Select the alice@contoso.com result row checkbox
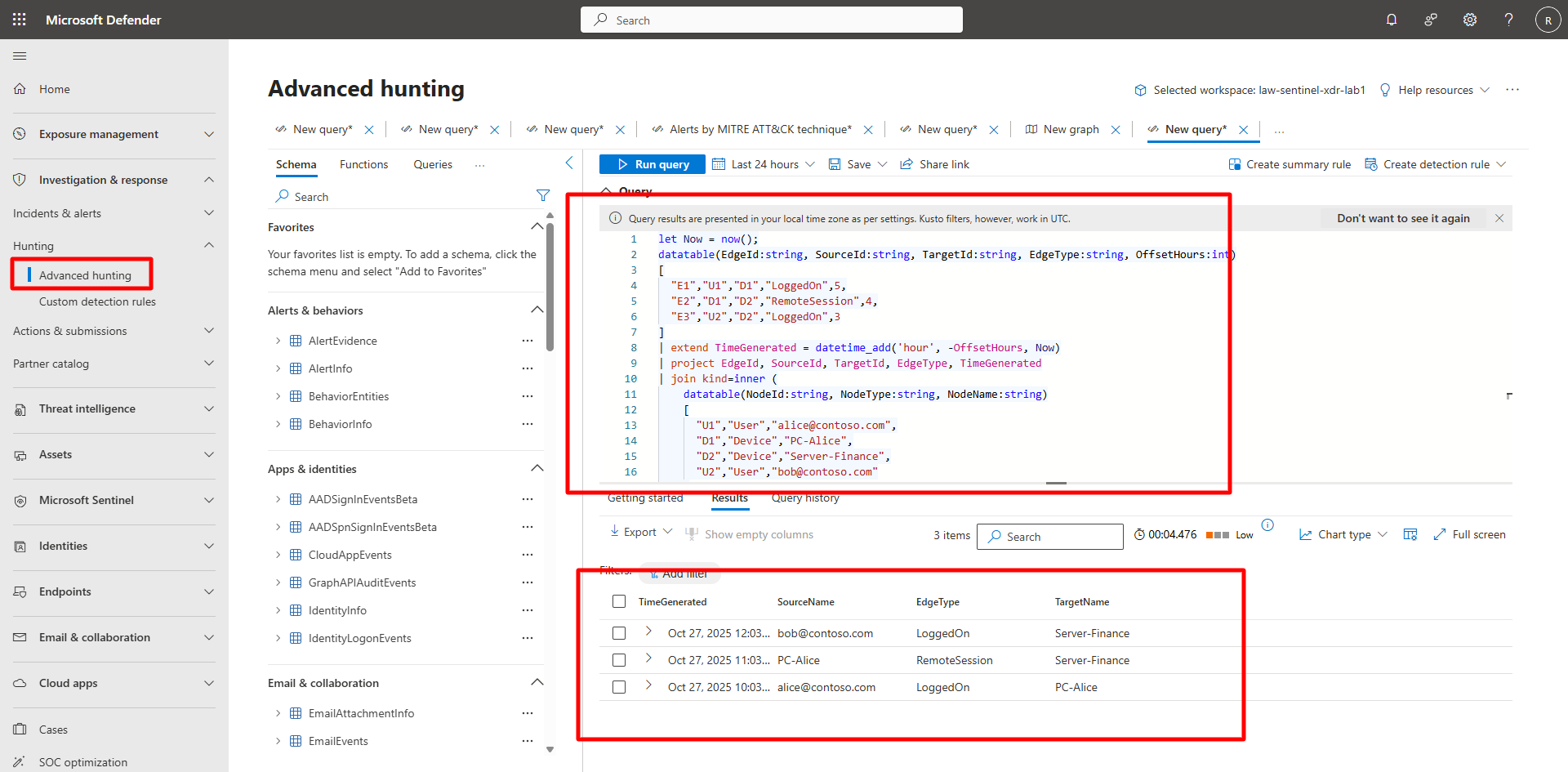 click(x=619, y=687)
